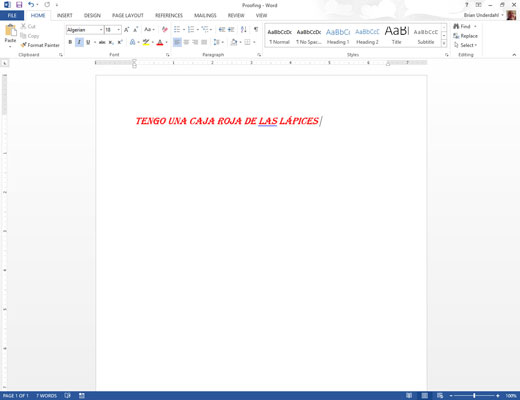Switch to the PAGE LAYOUT tab

click(128, 15)
